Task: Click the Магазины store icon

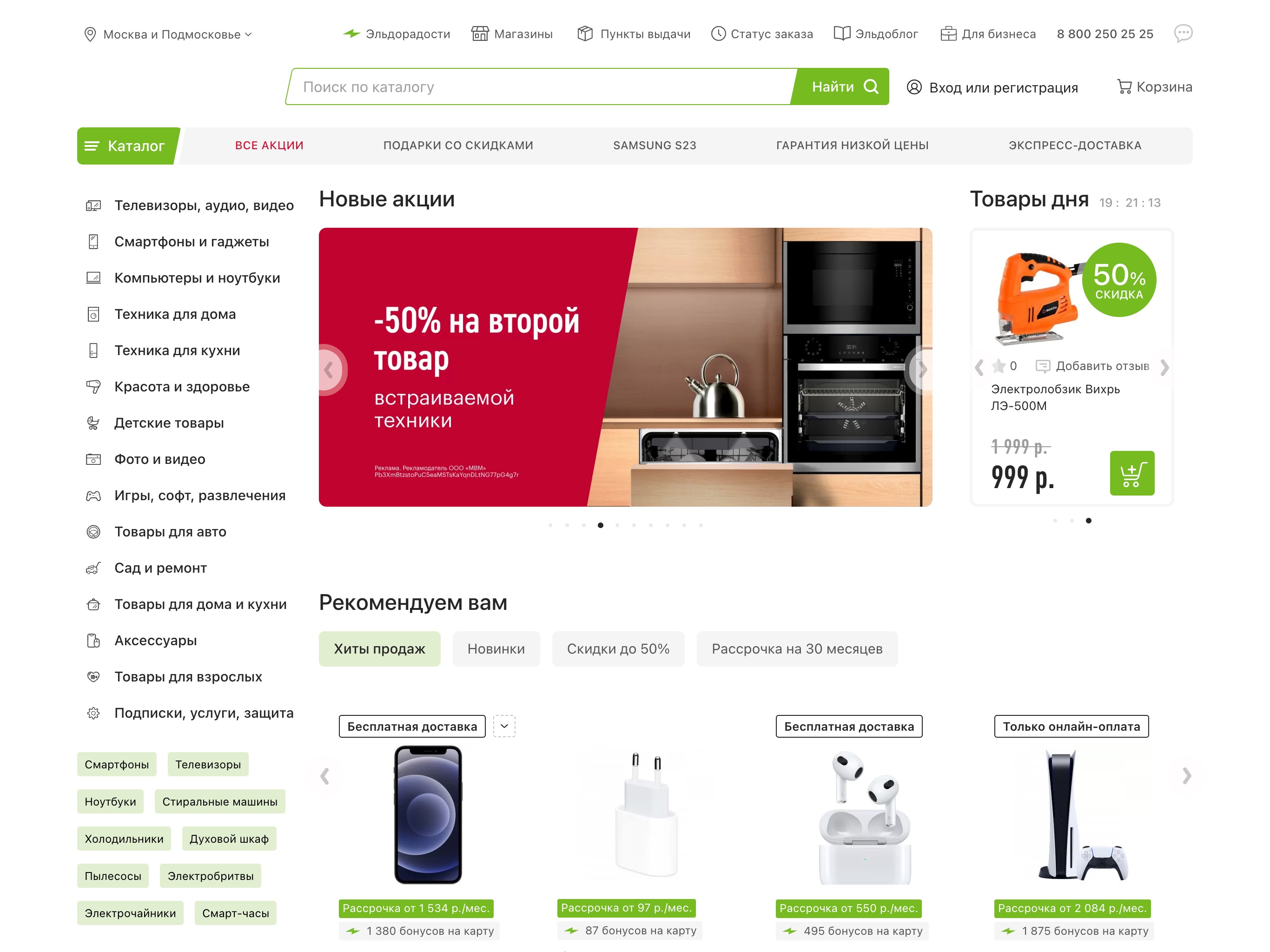Action: (x=480, y=34)
